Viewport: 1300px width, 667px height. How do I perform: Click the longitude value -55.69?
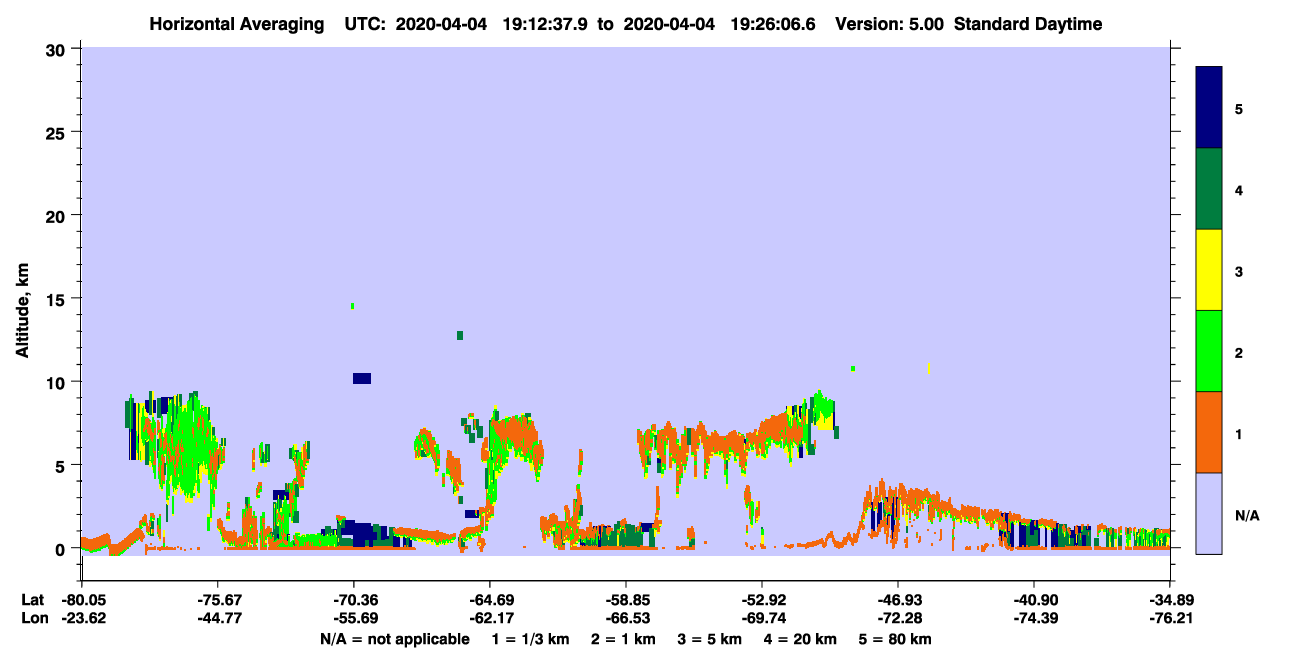[x=354, y=619]
